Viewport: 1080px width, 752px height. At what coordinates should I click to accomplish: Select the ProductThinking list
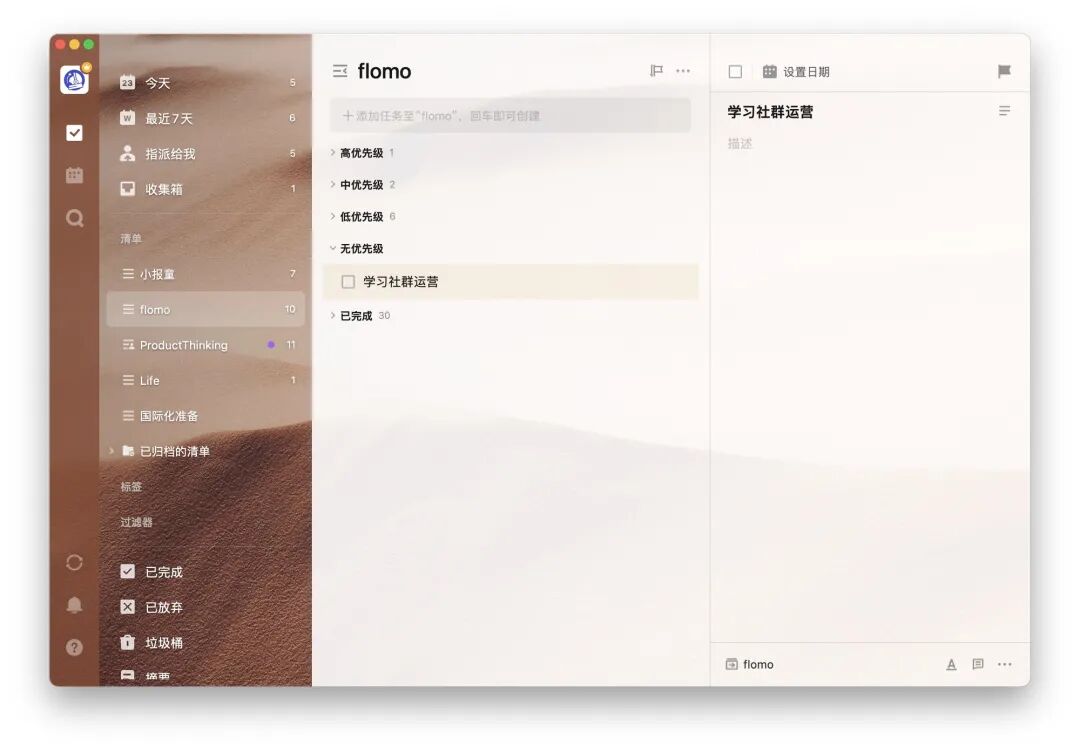(x=206, y=345)
